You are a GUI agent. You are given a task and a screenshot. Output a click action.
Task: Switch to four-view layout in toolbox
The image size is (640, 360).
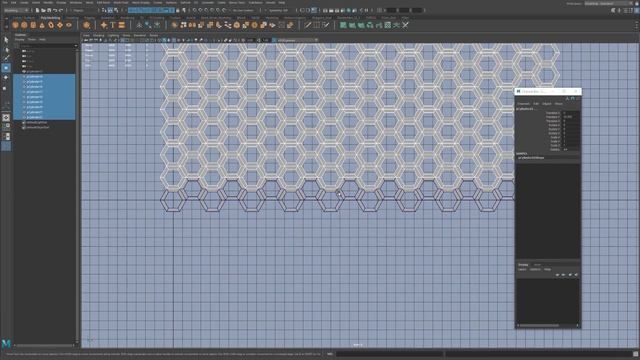tap(6, 127)
